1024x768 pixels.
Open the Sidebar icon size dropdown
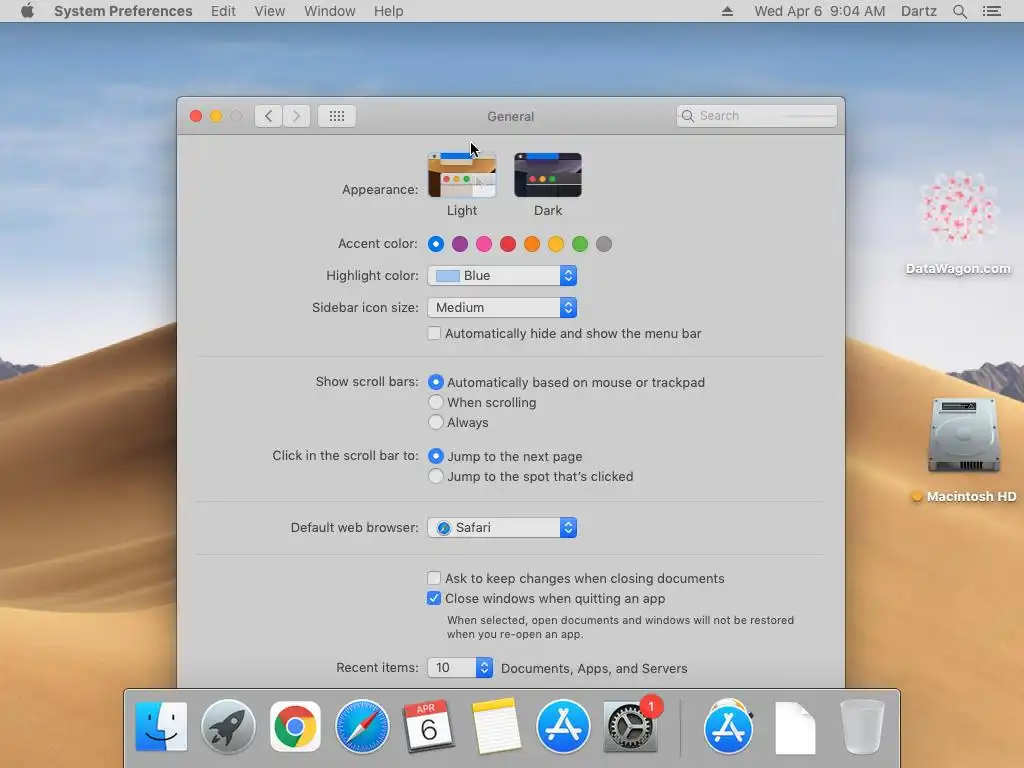502,308
